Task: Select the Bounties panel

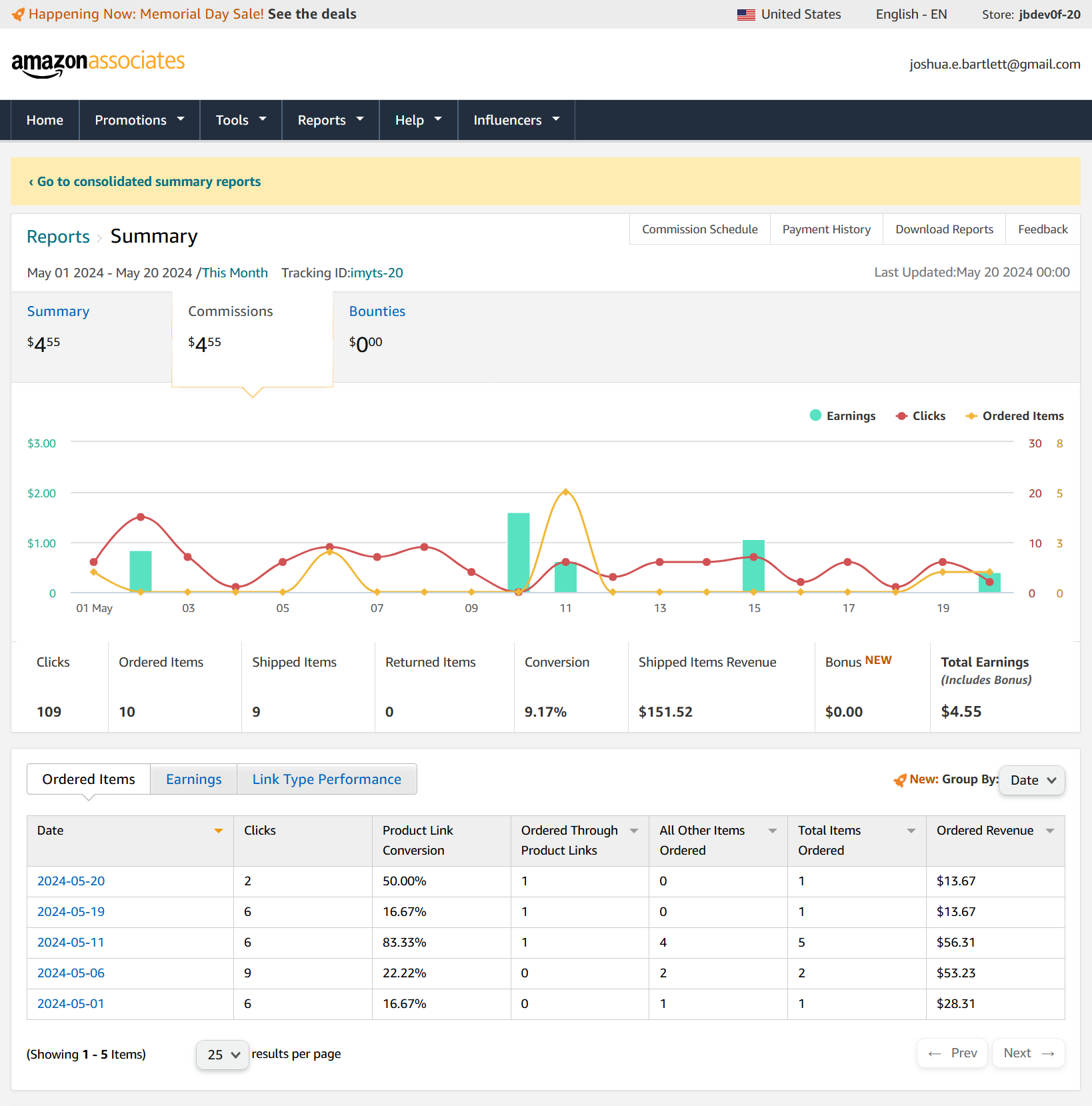Action: pos(413,337)
